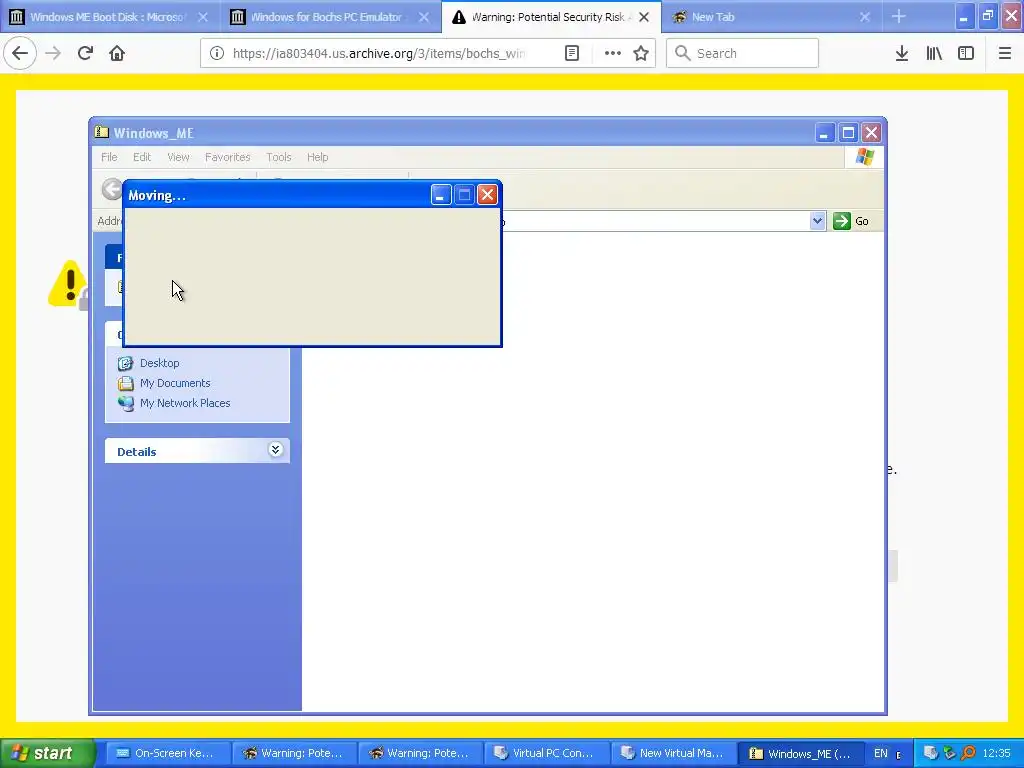
Task: Click the My Network Places icon
Action: pos(125,404)
